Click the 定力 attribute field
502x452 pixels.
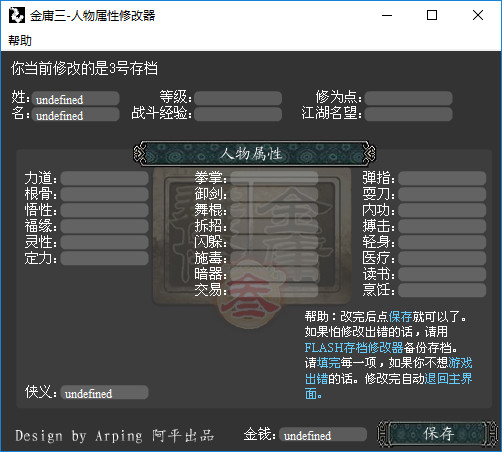click(x=104, y=258)
